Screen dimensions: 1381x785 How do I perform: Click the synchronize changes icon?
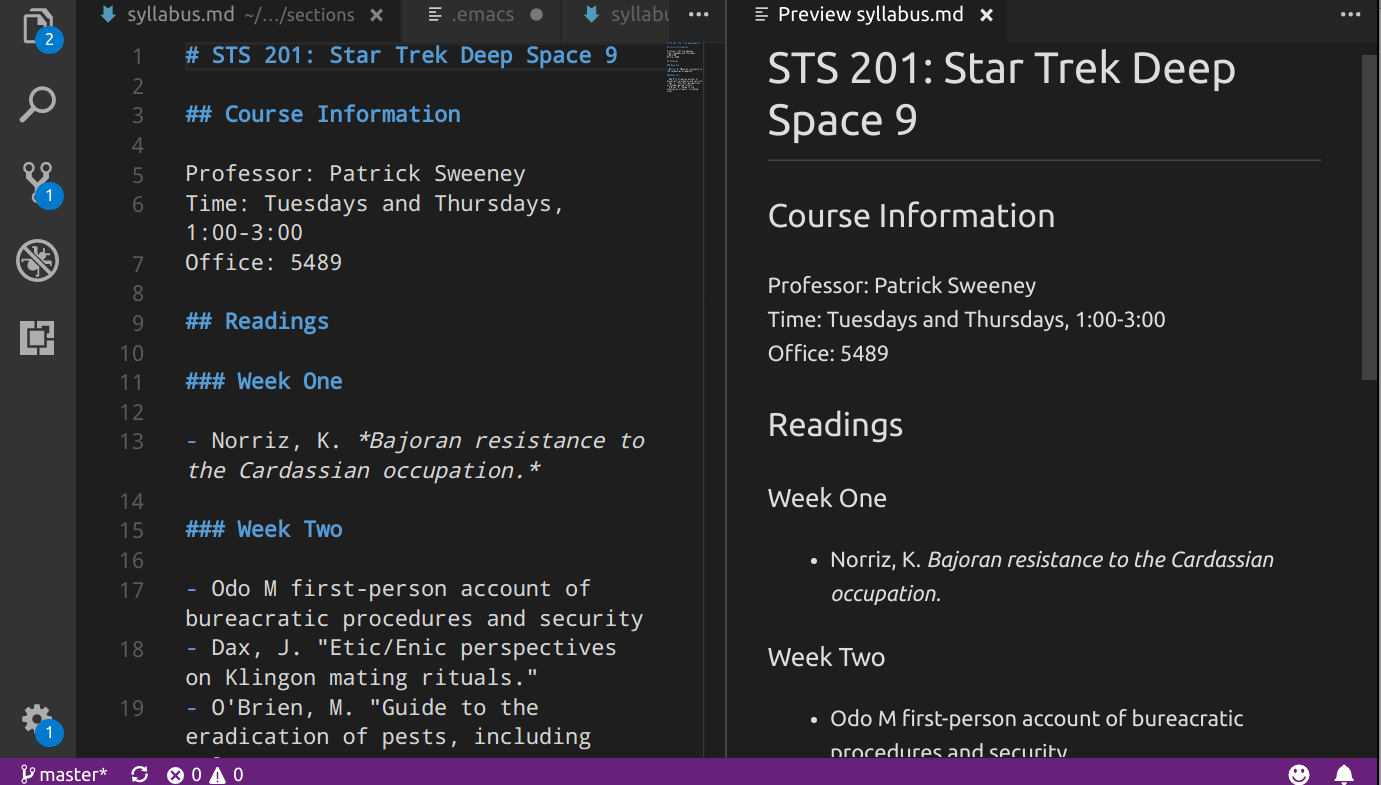pyautogui.click(x=140, y=774)
